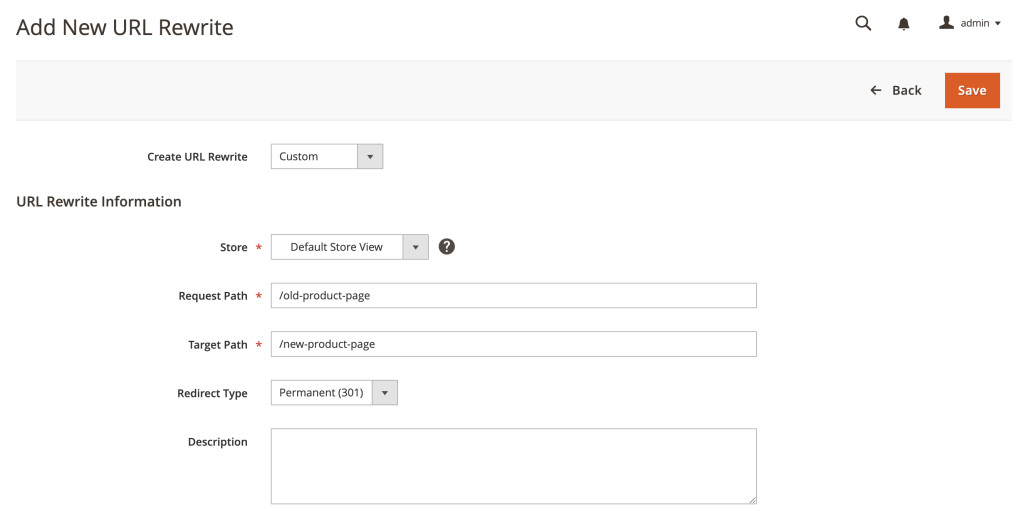
Task: Click the Store scope help question mark
Action: (447, 246)
